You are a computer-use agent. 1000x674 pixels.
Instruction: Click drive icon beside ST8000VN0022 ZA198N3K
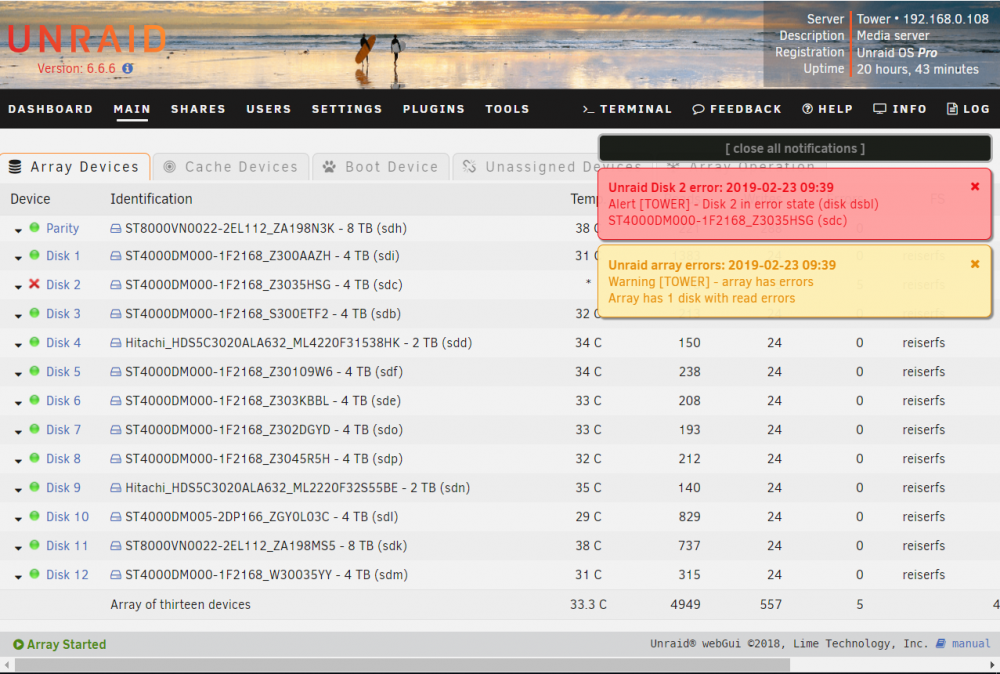[115, 228]
